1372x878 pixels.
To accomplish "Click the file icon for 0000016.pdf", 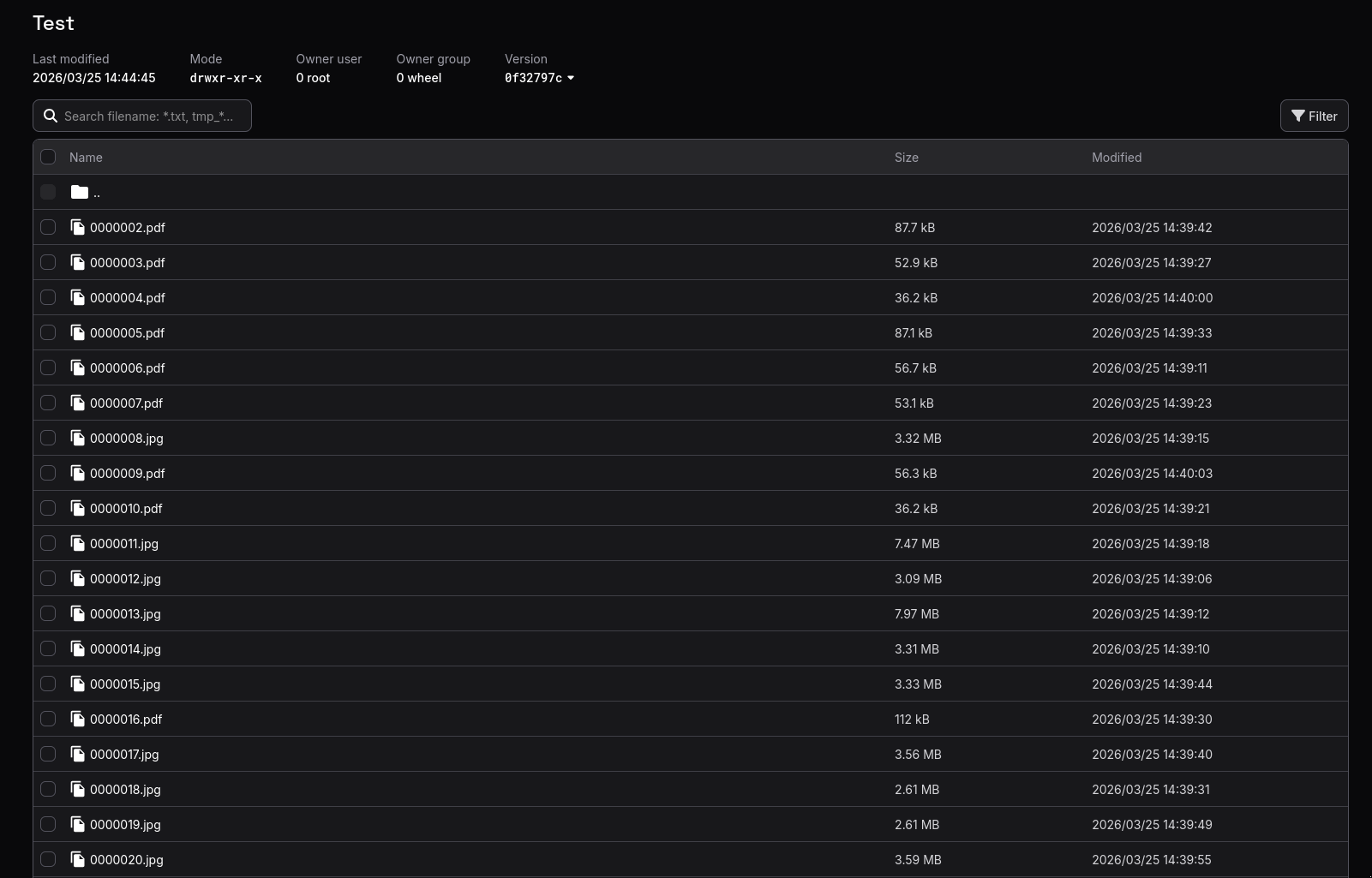I will pyautogui.click(x=78, y=719).
